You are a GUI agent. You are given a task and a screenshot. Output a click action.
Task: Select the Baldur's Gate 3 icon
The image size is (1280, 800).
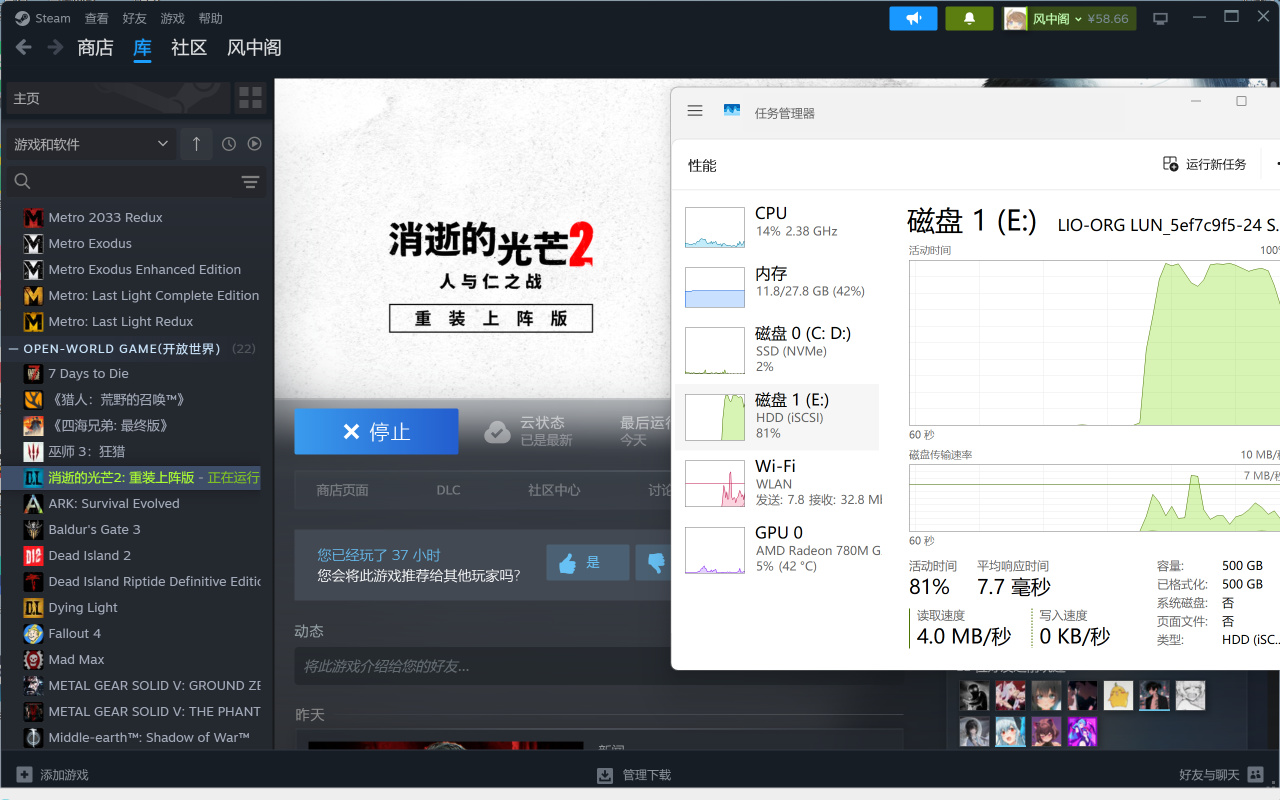33,529
